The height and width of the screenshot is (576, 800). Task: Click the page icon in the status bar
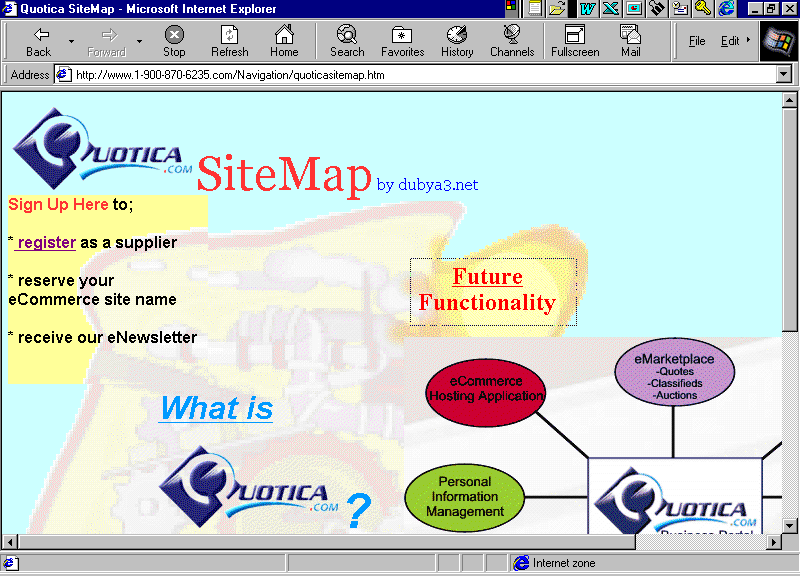pos(10,563)
